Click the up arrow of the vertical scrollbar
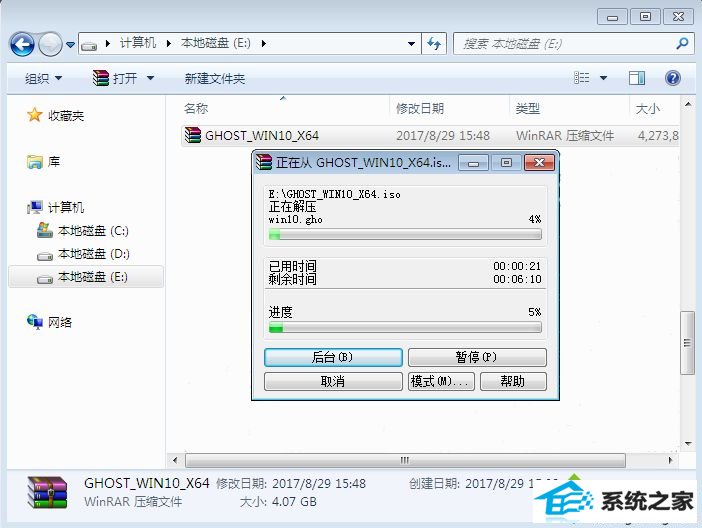The width and height of the screenshot is (702, 528). [x=688, y=105]
